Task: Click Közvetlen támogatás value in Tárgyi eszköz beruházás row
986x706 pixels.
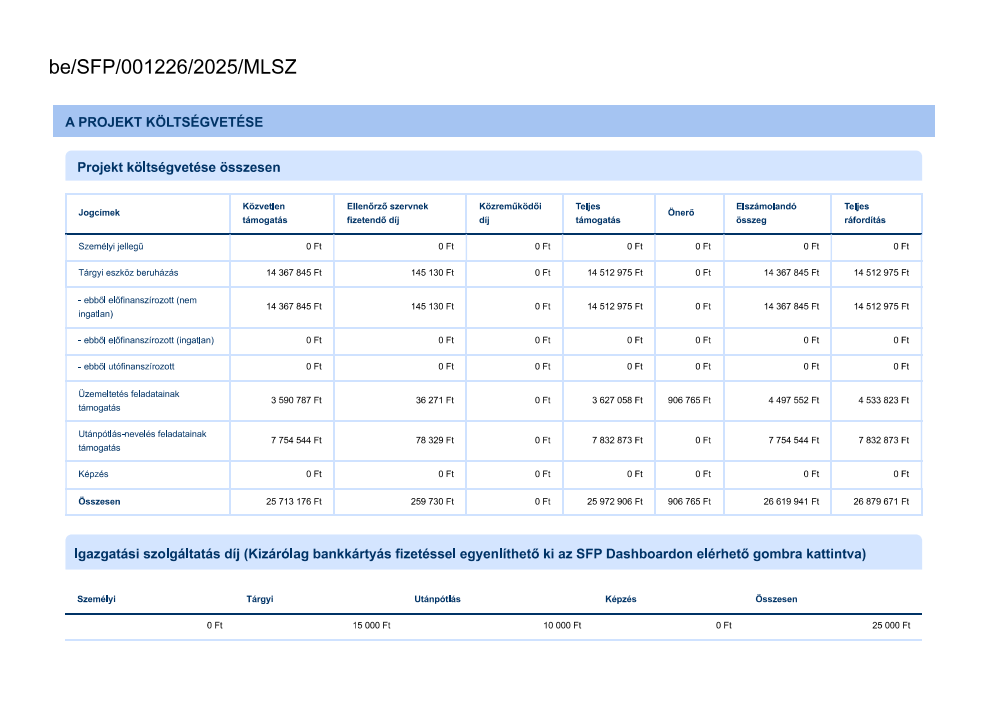Action: (x=294, y=273)
